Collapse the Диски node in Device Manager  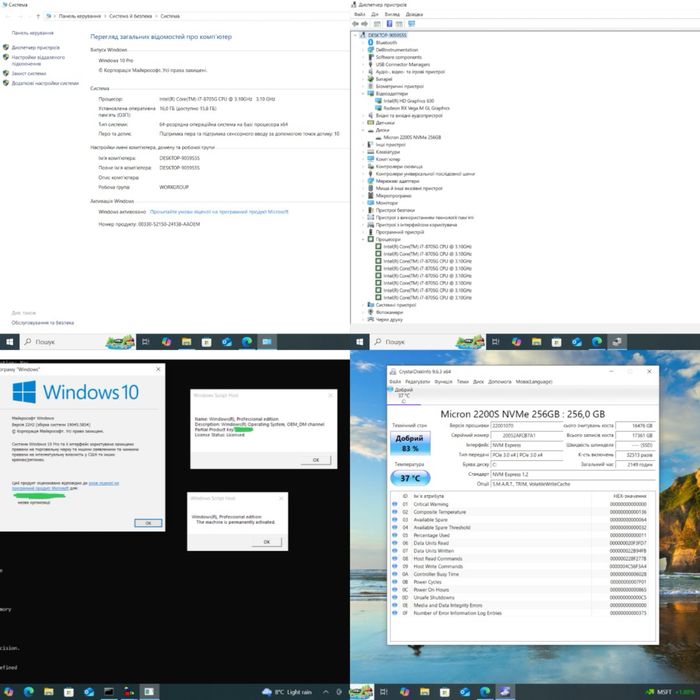pyautogui.click(x=363, y=130)
